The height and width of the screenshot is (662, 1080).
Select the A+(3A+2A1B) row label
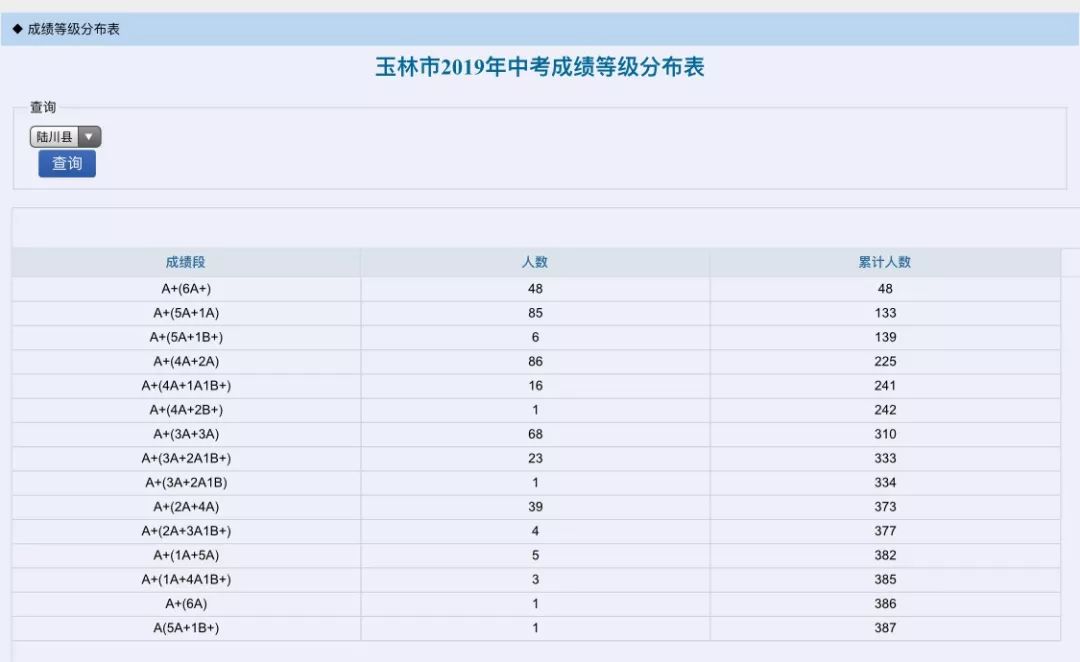186,482
